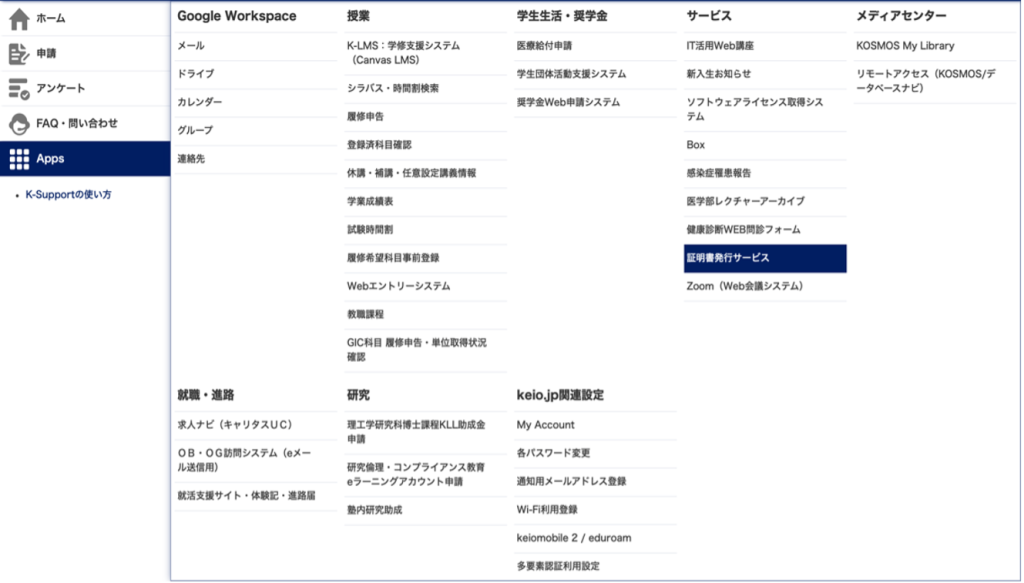Image resolution: width=1024 pixels, height=583 pixels.
Task: Click the application form pencil icon
Action: coord(19,54)
